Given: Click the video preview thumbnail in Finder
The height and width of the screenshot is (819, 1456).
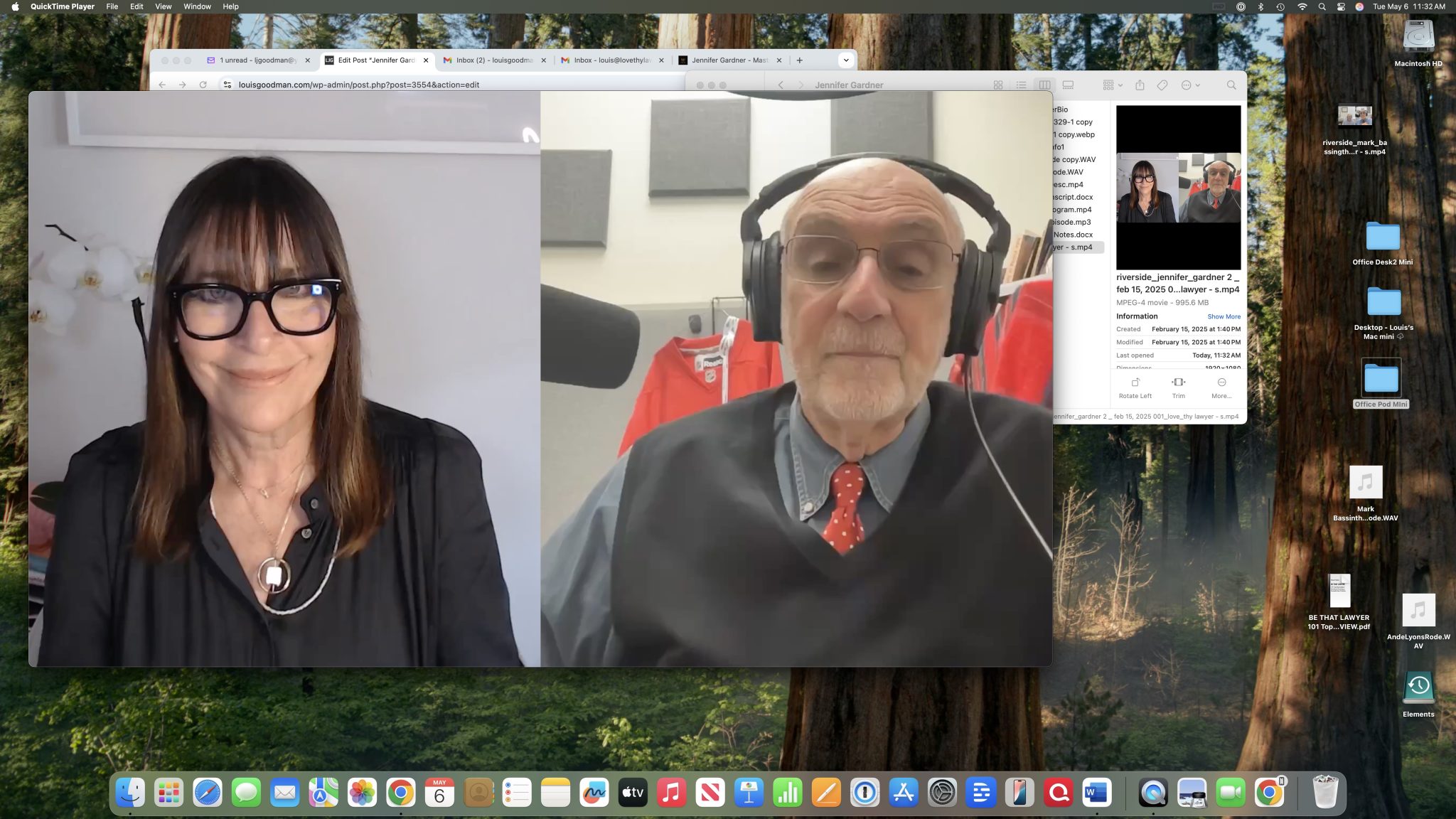Looking at the screenshot, I should [x=1178, y=188].
